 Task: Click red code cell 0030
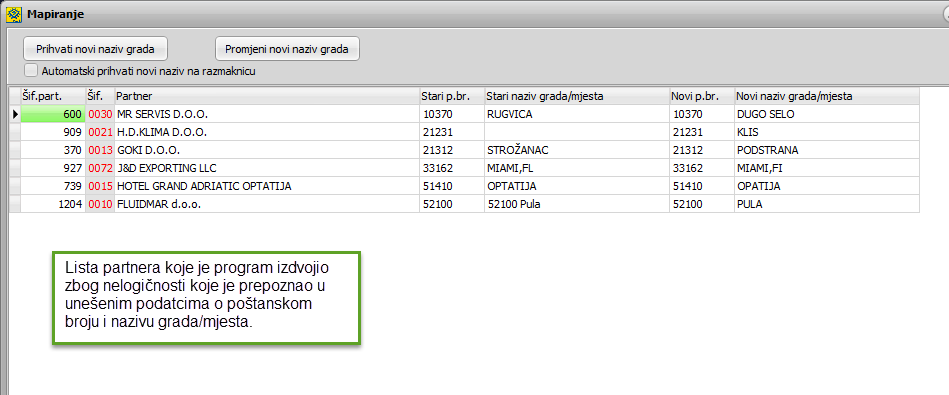click(x=100, y=114)
